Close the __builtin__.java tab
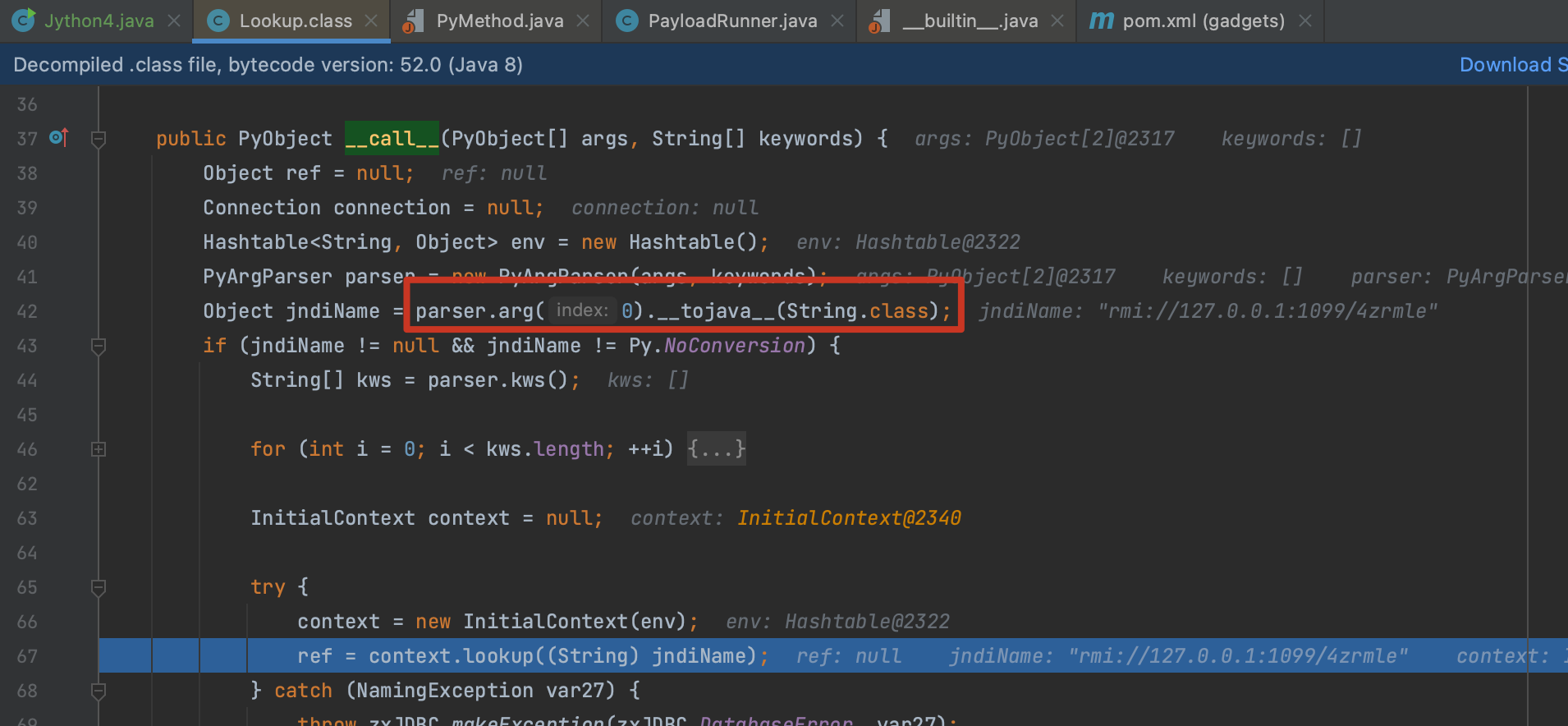 (x=1057, y=21)
